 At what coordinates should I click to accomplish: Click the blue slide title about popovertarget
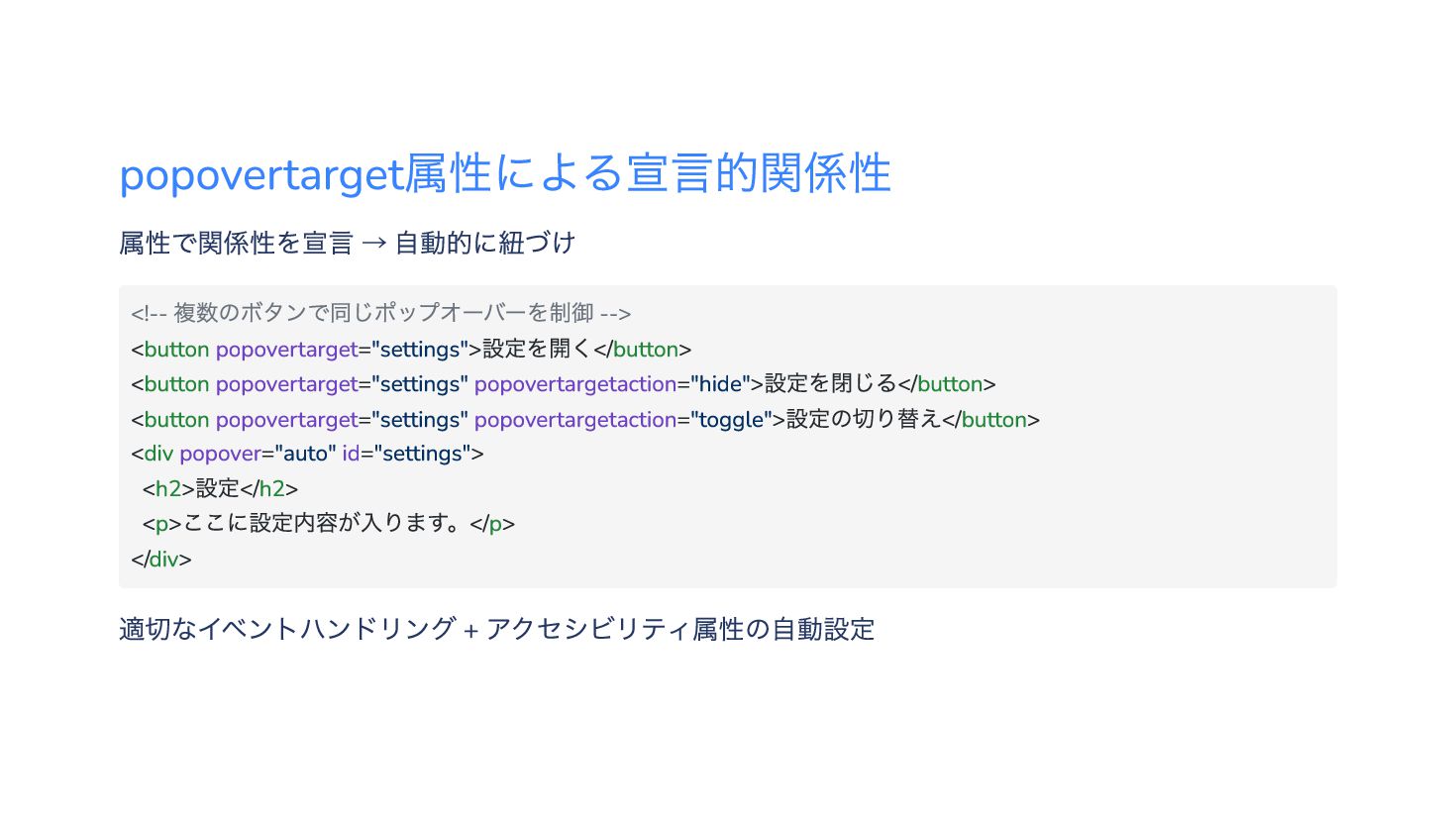(x=504, y=174)
